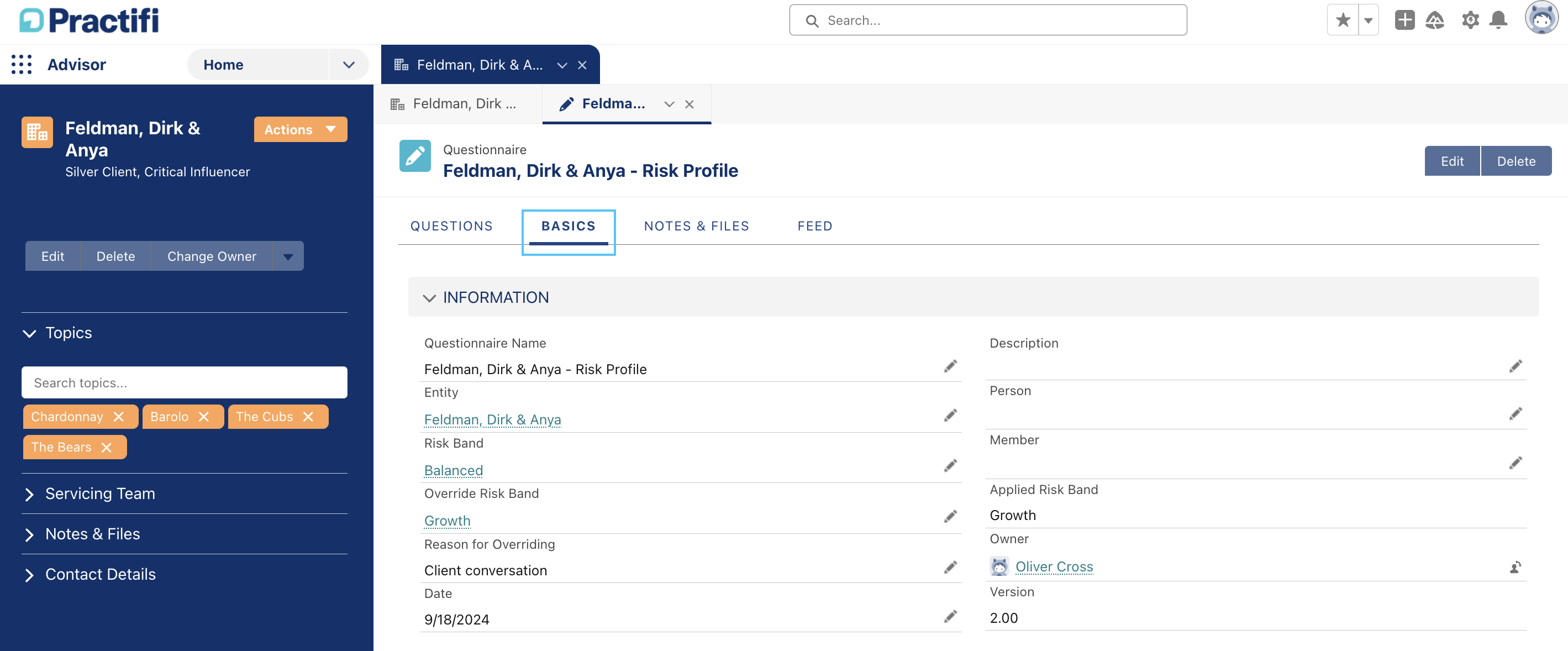Open the global create plus icon

[x=1404, y=20]
